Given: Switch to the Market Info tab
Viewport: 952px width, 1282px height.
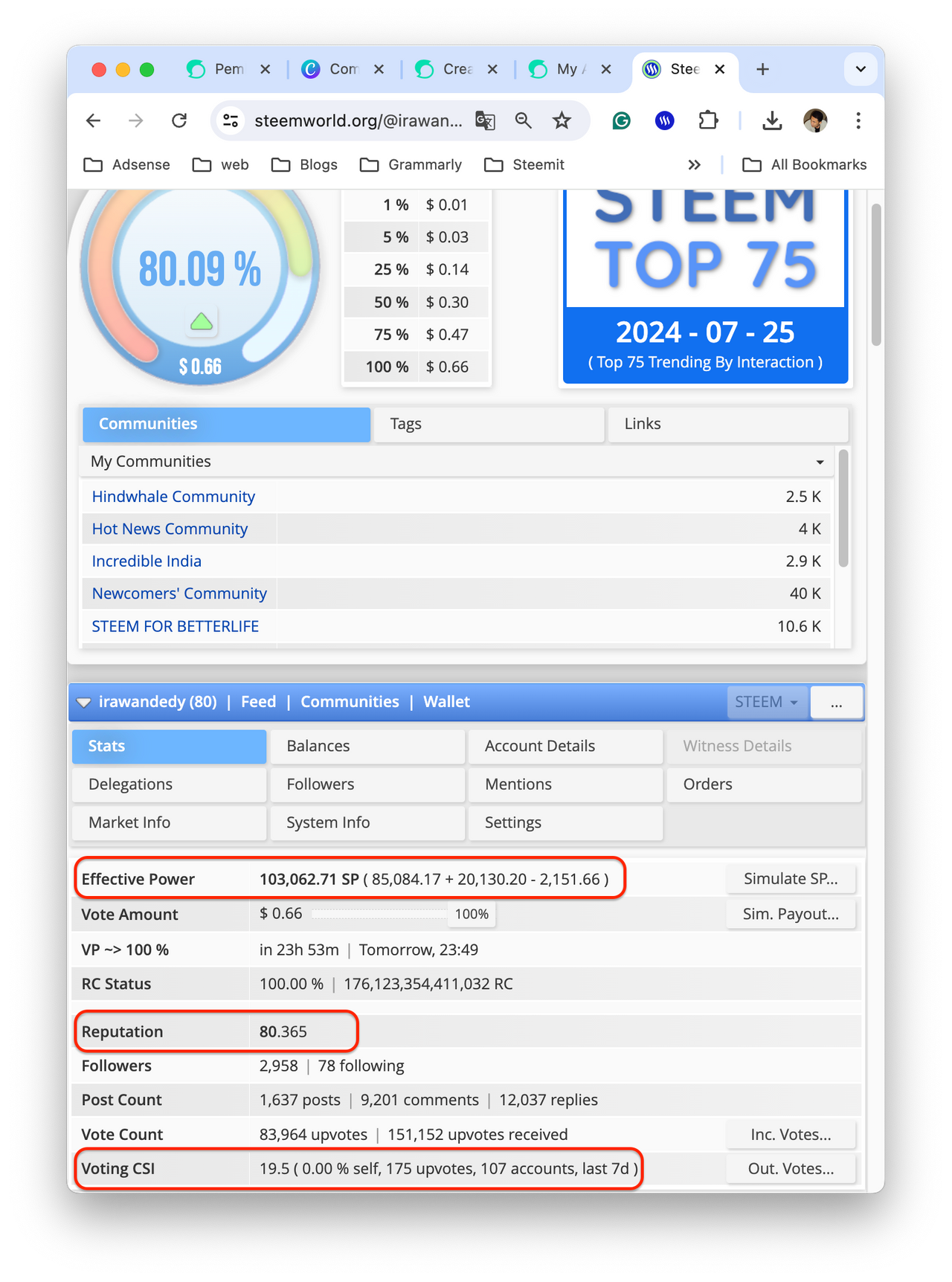Looking at the screenshot, I should coord(169,823).
